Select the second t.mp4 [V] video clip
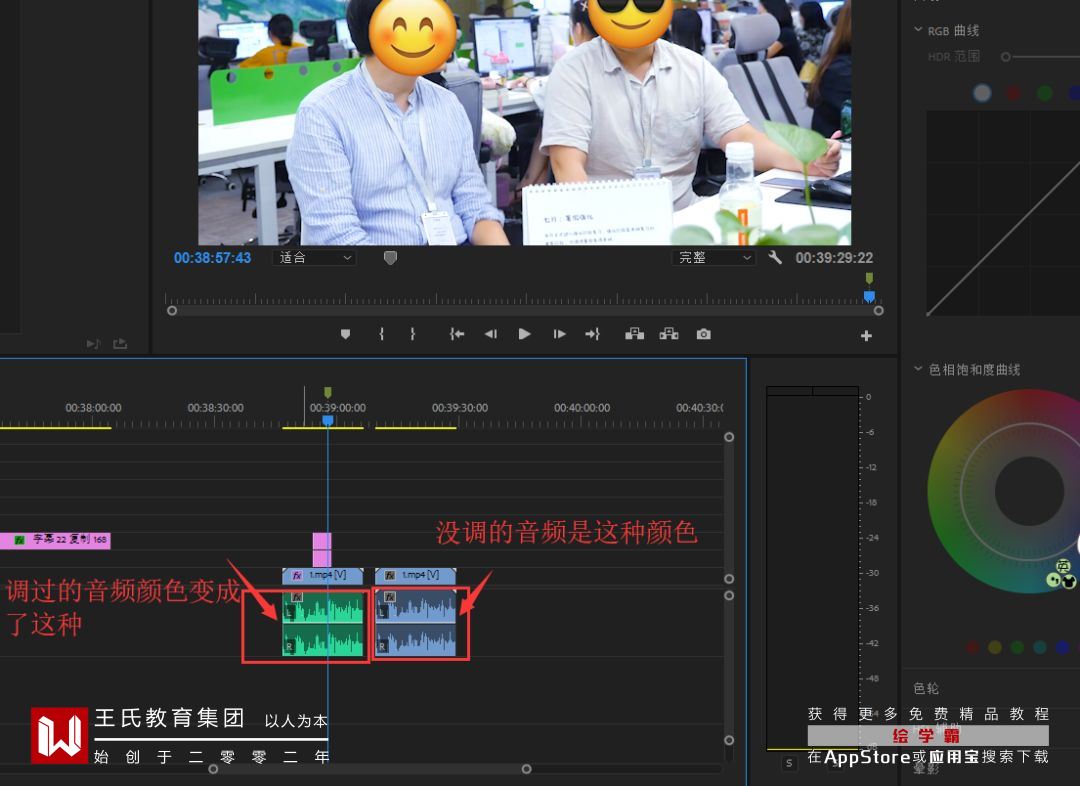 point(415,575)
